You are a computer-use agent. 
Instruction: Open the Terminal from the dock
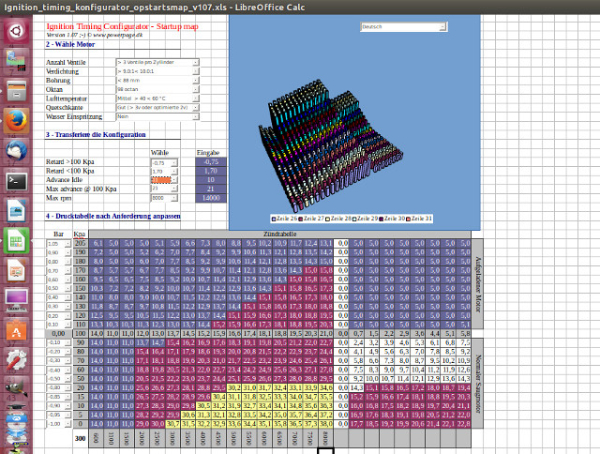(x=17, y=181)
